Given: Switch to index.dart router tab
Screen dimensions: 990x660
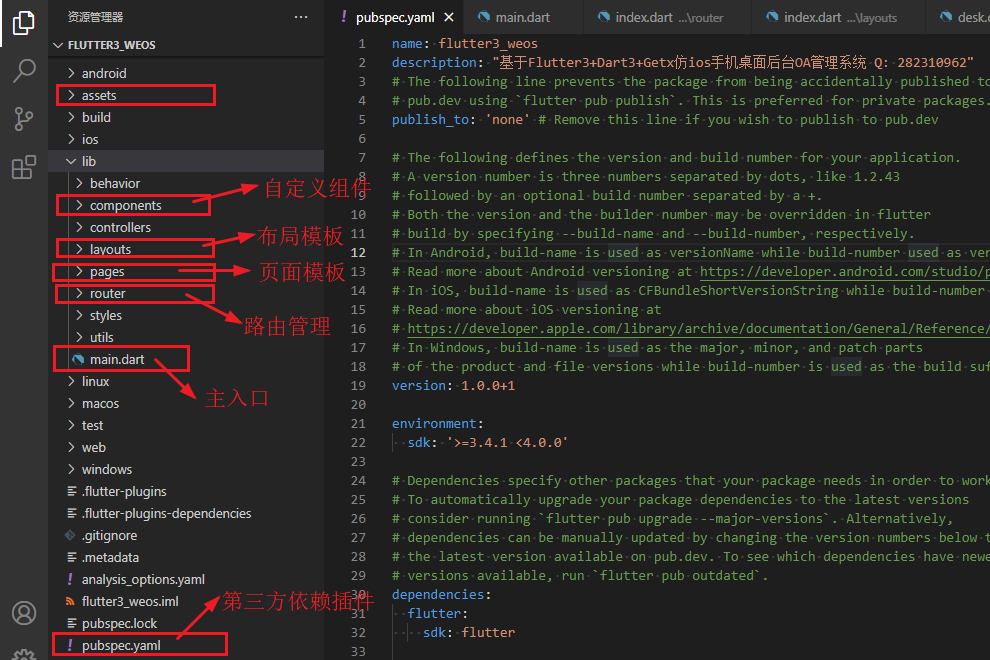Looking at the screenshot, I should (667, 17).
